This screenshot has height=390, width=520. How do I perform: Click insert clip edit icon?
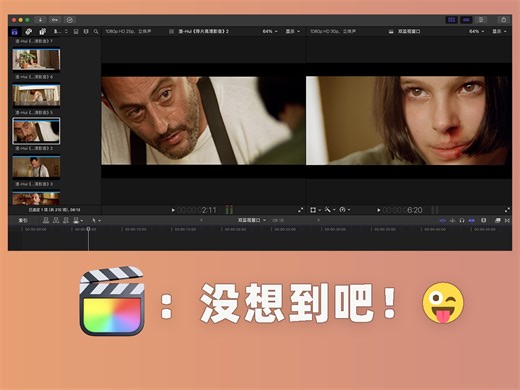coord(56,220)
